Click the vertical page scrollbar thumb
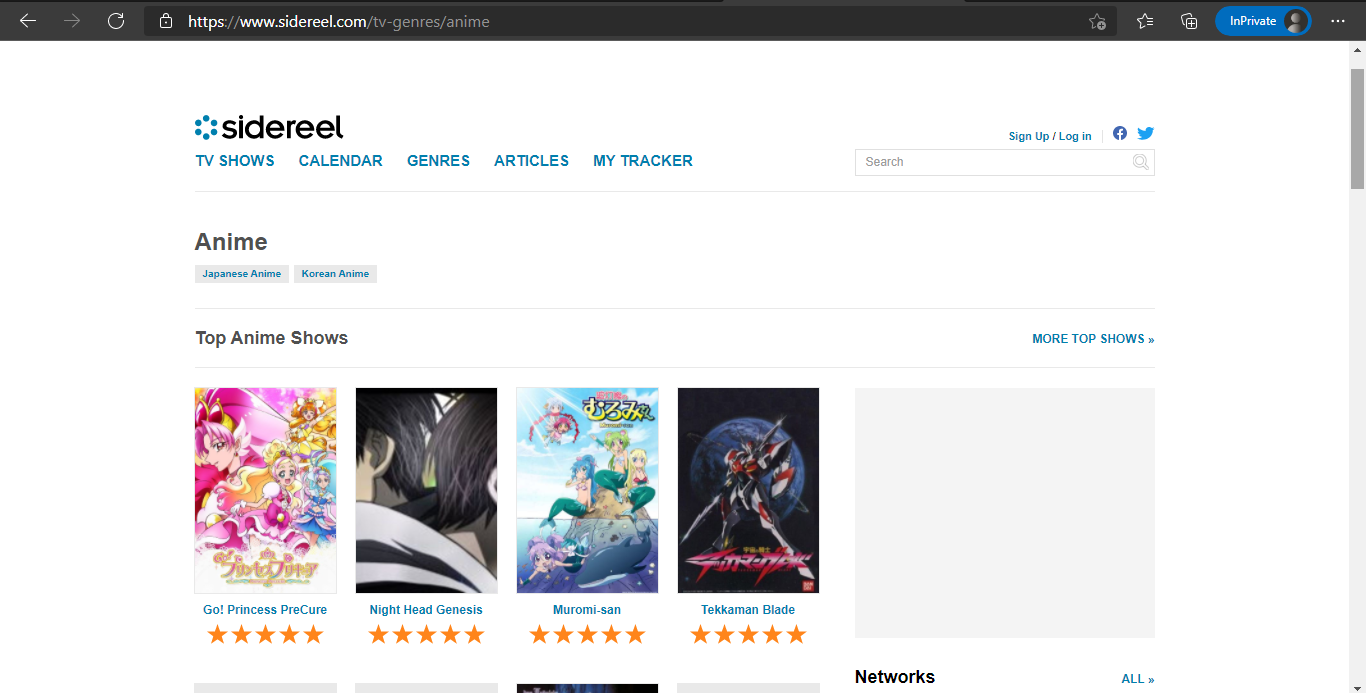This screenshot has height=693, width=1366. coord(1357,129)
